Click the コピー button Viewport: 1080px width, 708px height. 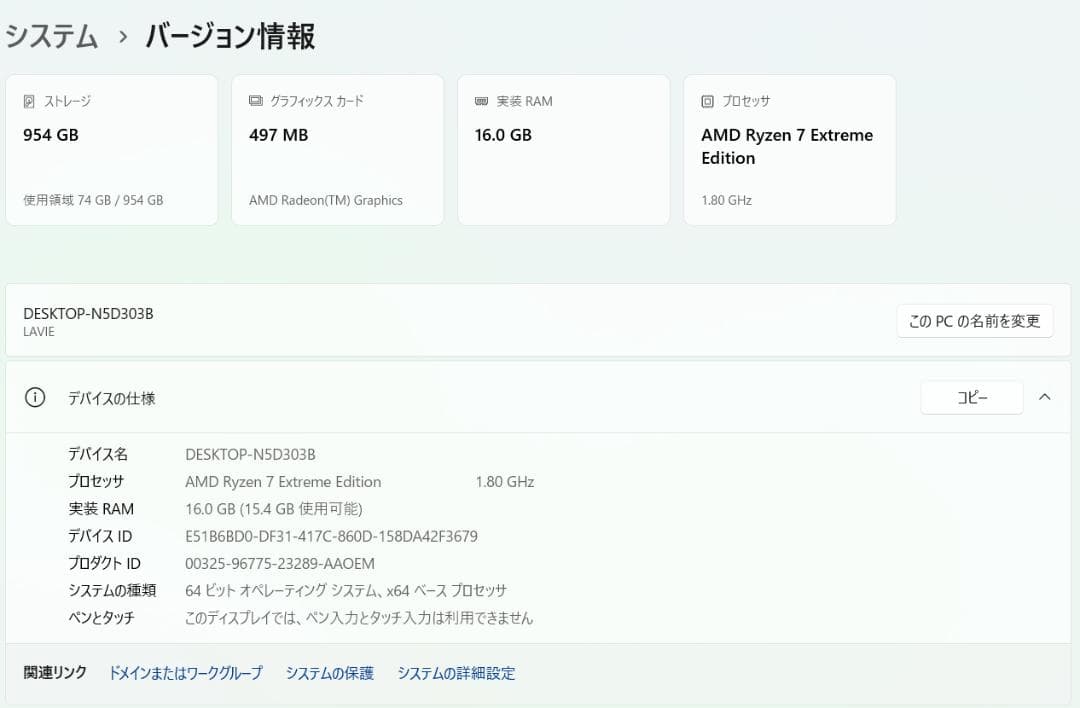point(971,397)
